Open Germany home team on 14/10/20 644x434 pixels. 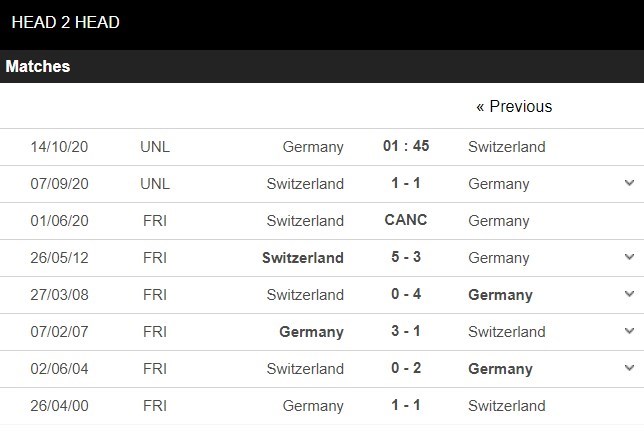[x=313, y=146]
